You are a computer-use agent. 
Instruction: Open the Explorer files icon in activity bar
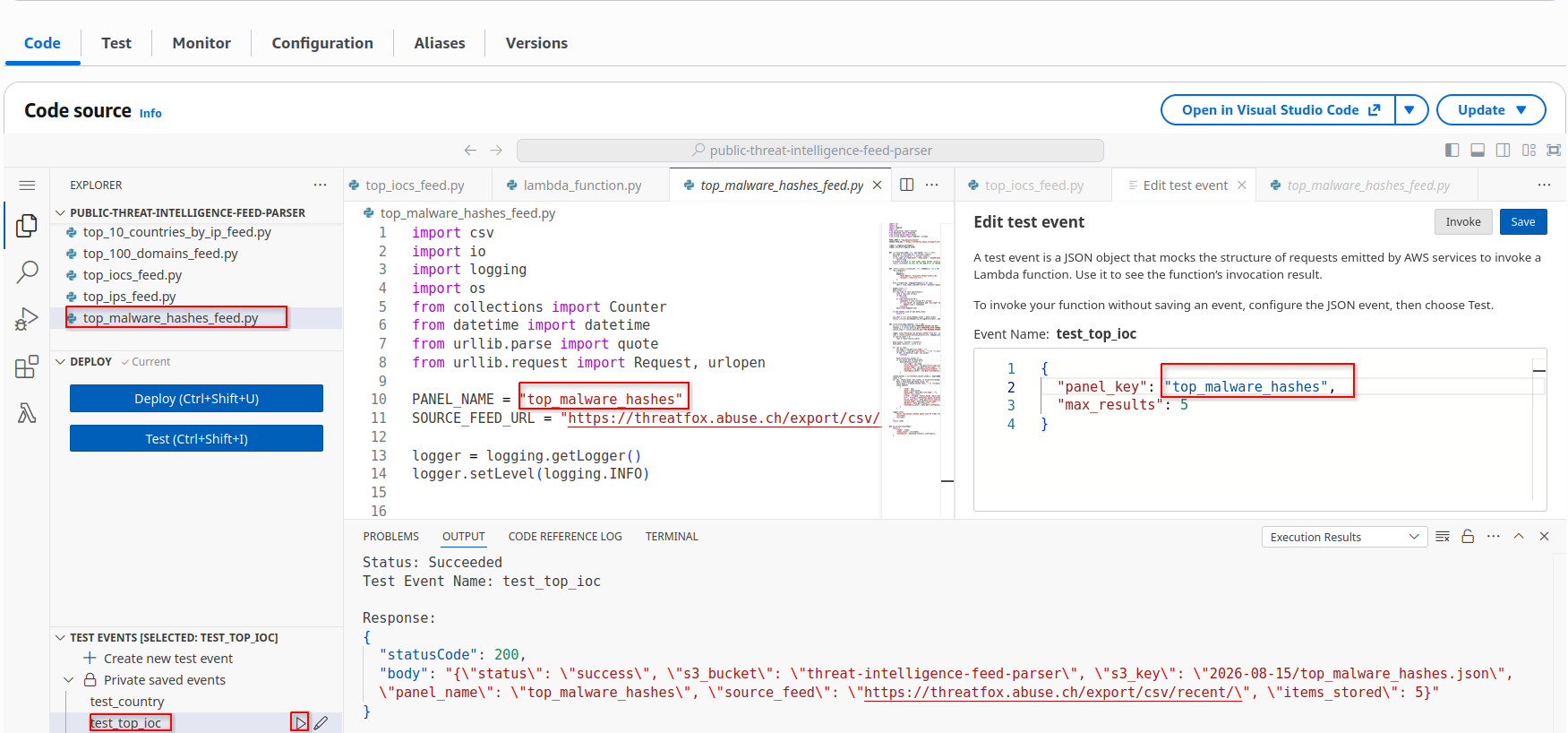[27, 226]
